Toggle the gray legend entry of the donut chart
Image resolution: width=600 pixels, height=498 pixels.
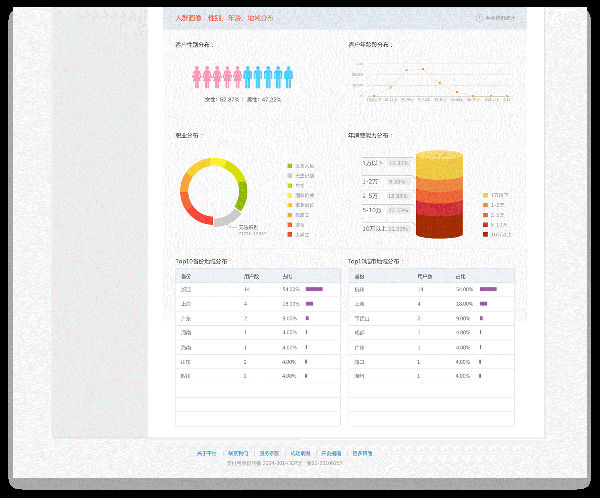[x=299, y=176]
